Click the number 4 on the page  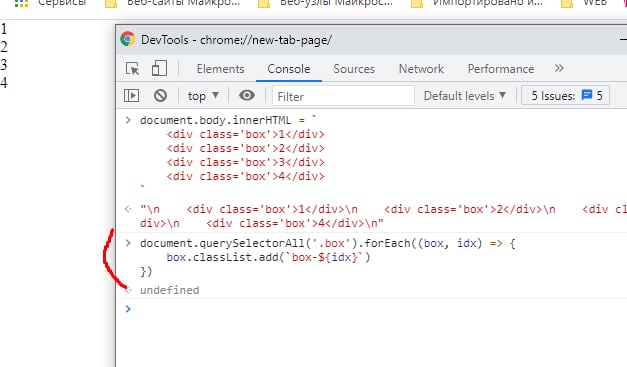pyautogui.click(x=4, y=82)
